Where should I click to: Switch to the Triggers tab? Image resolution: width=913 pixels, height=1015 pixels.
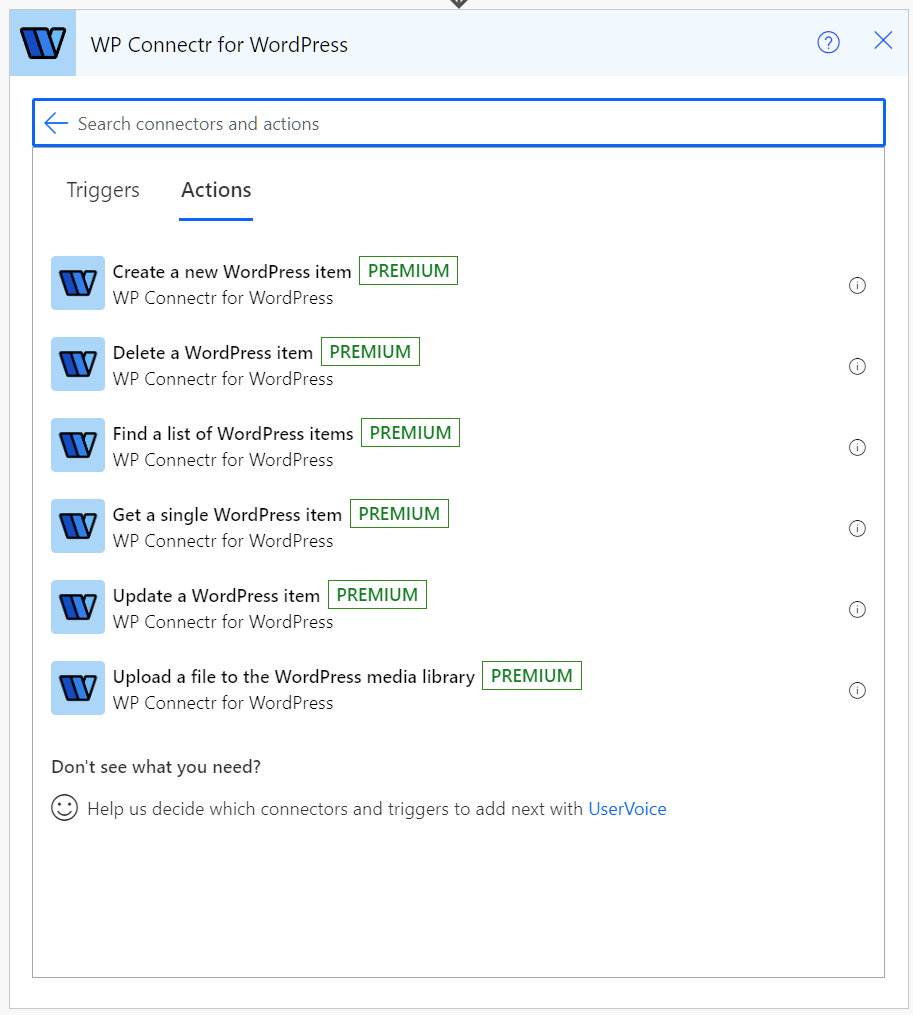(x=102, y=189)
